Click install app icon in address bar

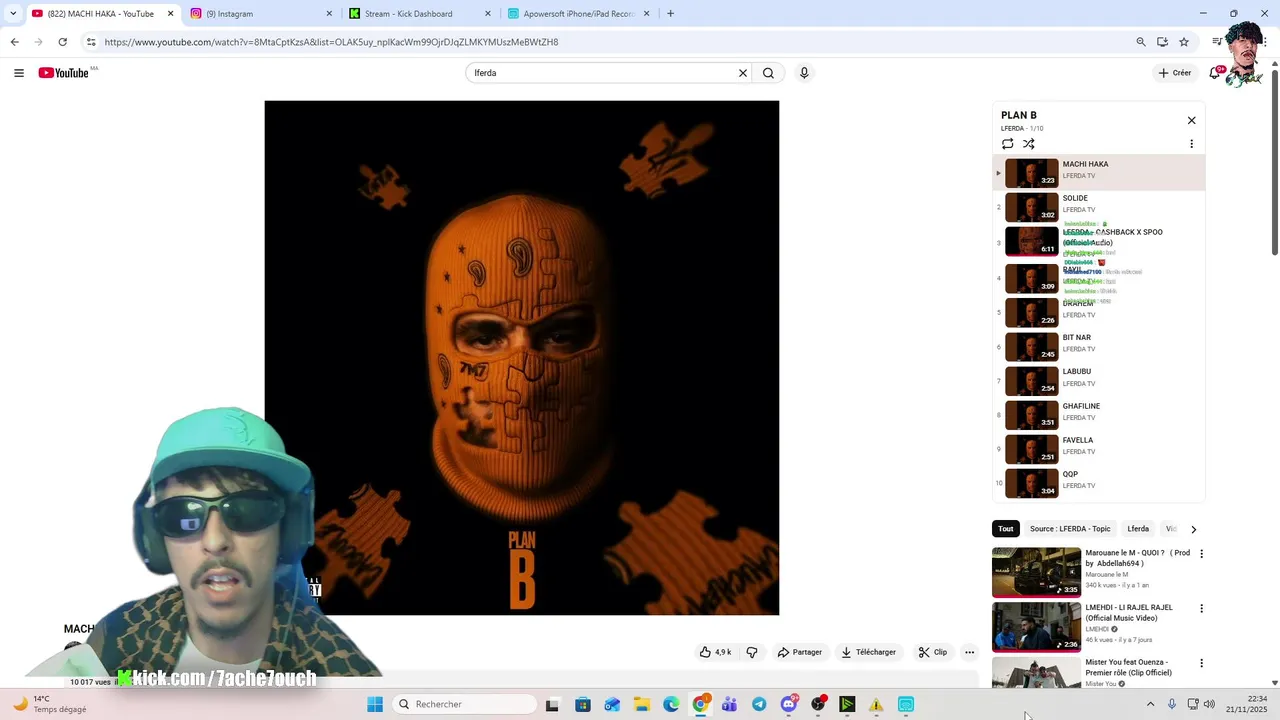(1162, 42)
